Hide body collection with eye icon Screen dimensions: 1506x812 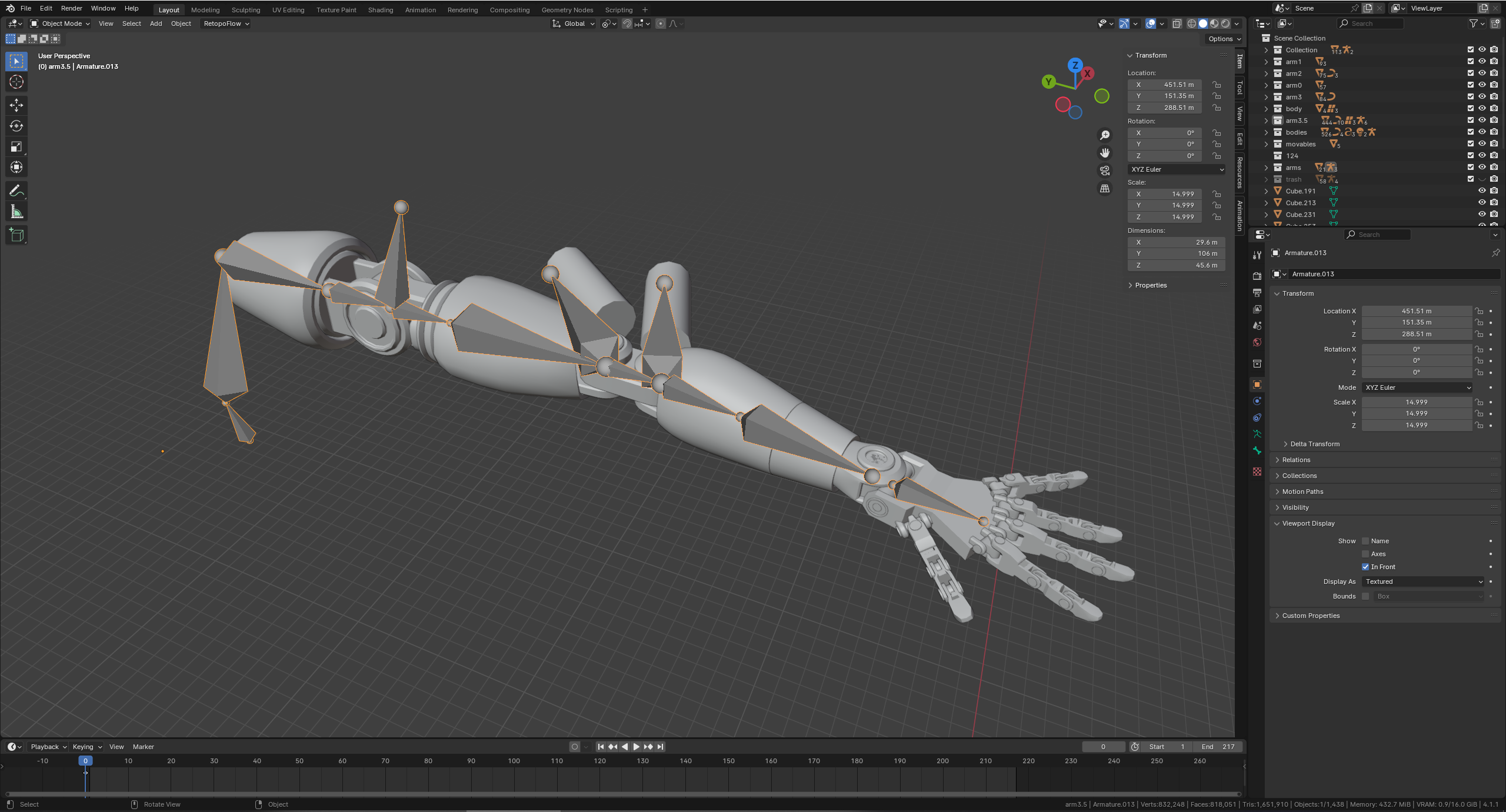(1482, 109)
